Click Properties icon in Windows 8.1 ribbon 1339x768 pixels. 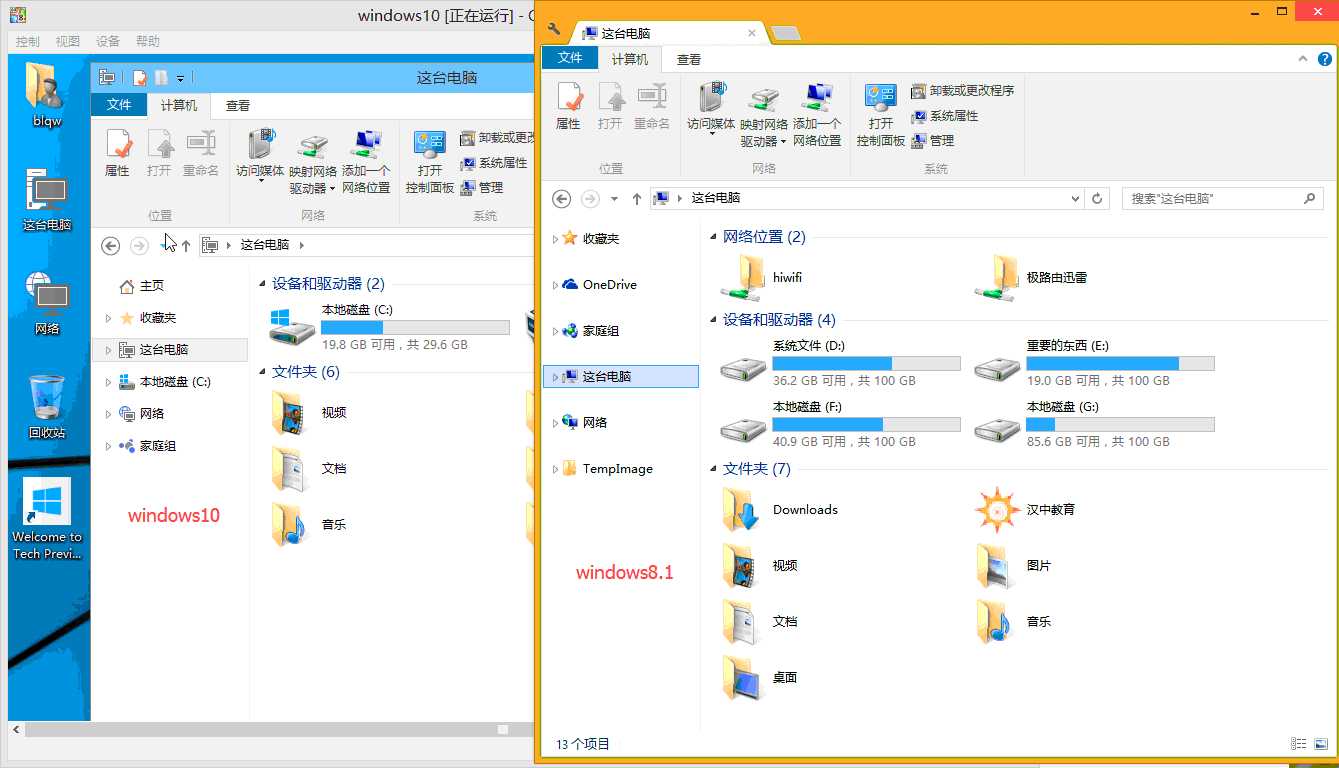[x=568, y=107]
